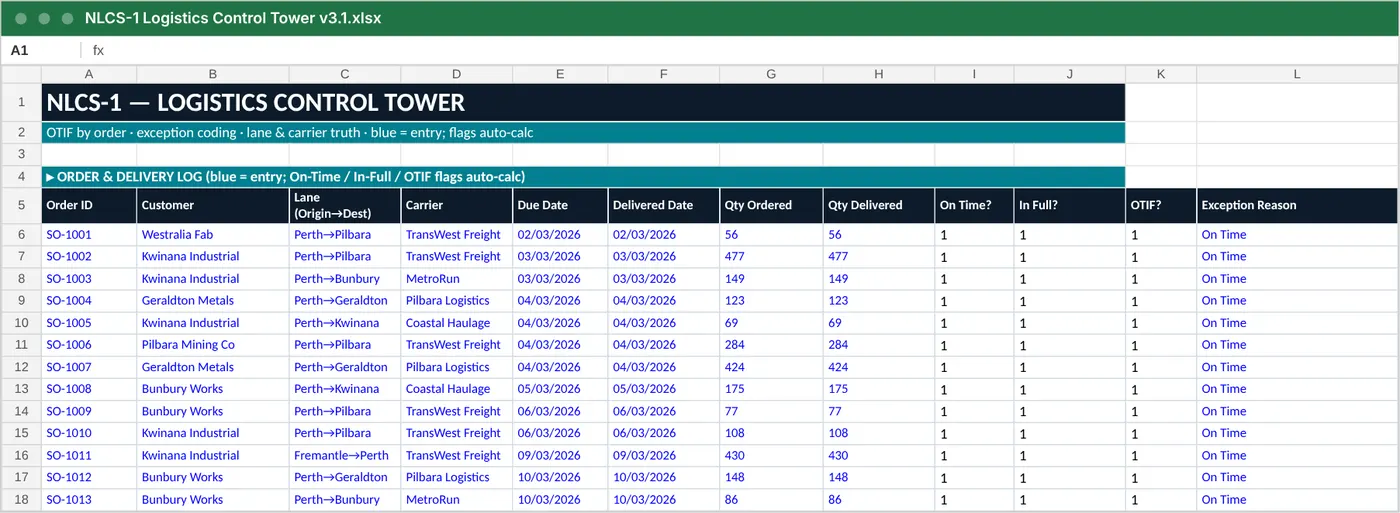This screenshot has width=1400, height=513.
Task: Click the On Time? heading cell
Action: pyautogui.click(x=974, y=205)
